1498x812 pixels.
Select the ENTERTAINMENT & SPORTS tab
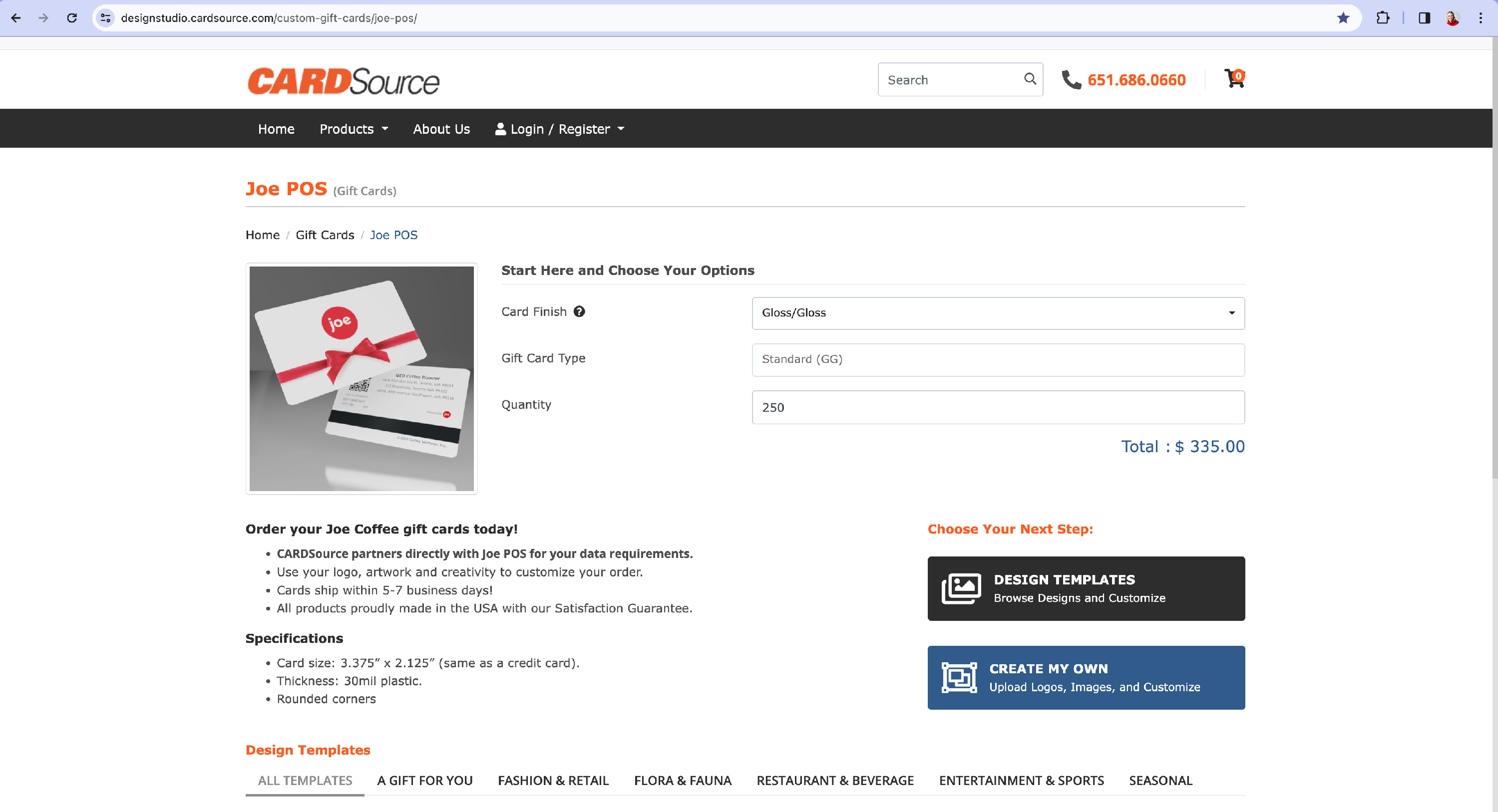1021,780
